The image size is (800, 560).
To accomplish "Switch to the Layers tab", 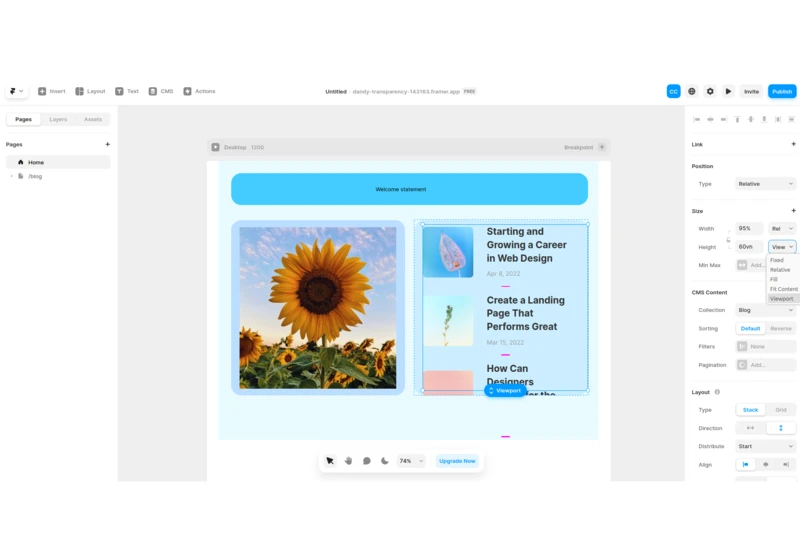I will coord(58,119).
